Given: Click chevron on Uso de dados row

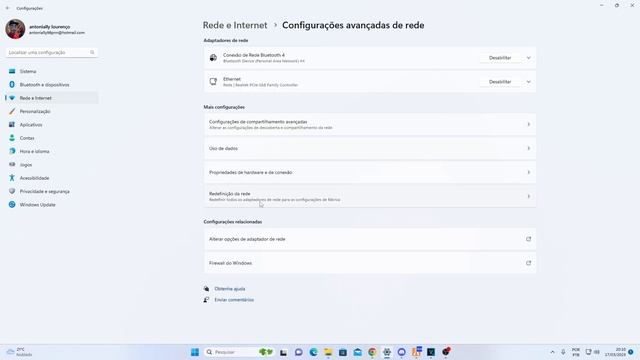Looking at the screenshot, I should (529, 149).
